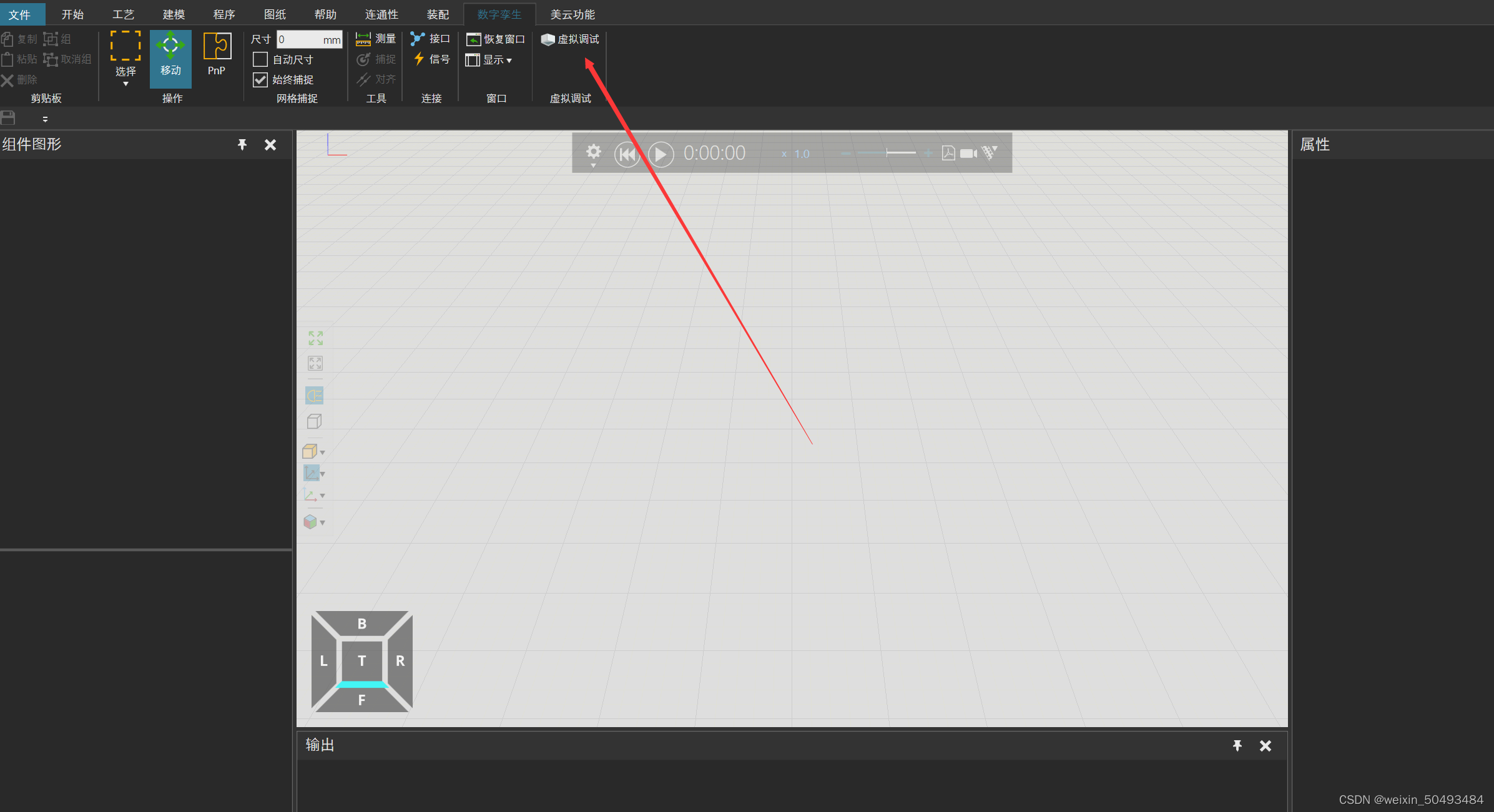1494x812 pixels.
Task: Click the simulation speed slider
Action: [x=887, y=154]
